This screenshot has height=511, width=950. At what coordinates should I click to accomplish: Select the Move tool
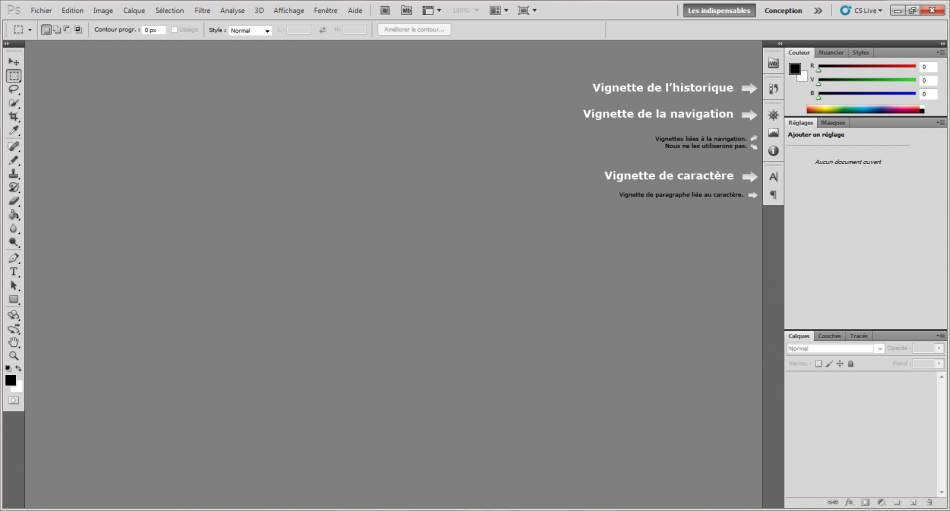(13, 62)
